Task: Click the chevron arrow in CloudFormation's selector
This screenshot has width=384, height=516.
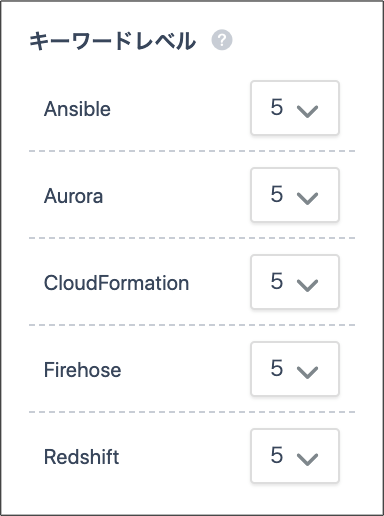Action: (307, 285)
